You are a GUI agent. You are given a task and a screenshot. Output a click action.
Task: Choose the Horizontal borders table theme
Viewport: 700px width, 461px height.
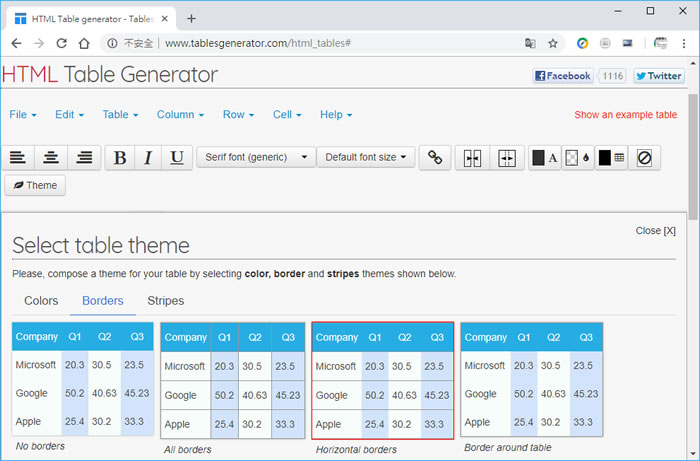point(383,380)
